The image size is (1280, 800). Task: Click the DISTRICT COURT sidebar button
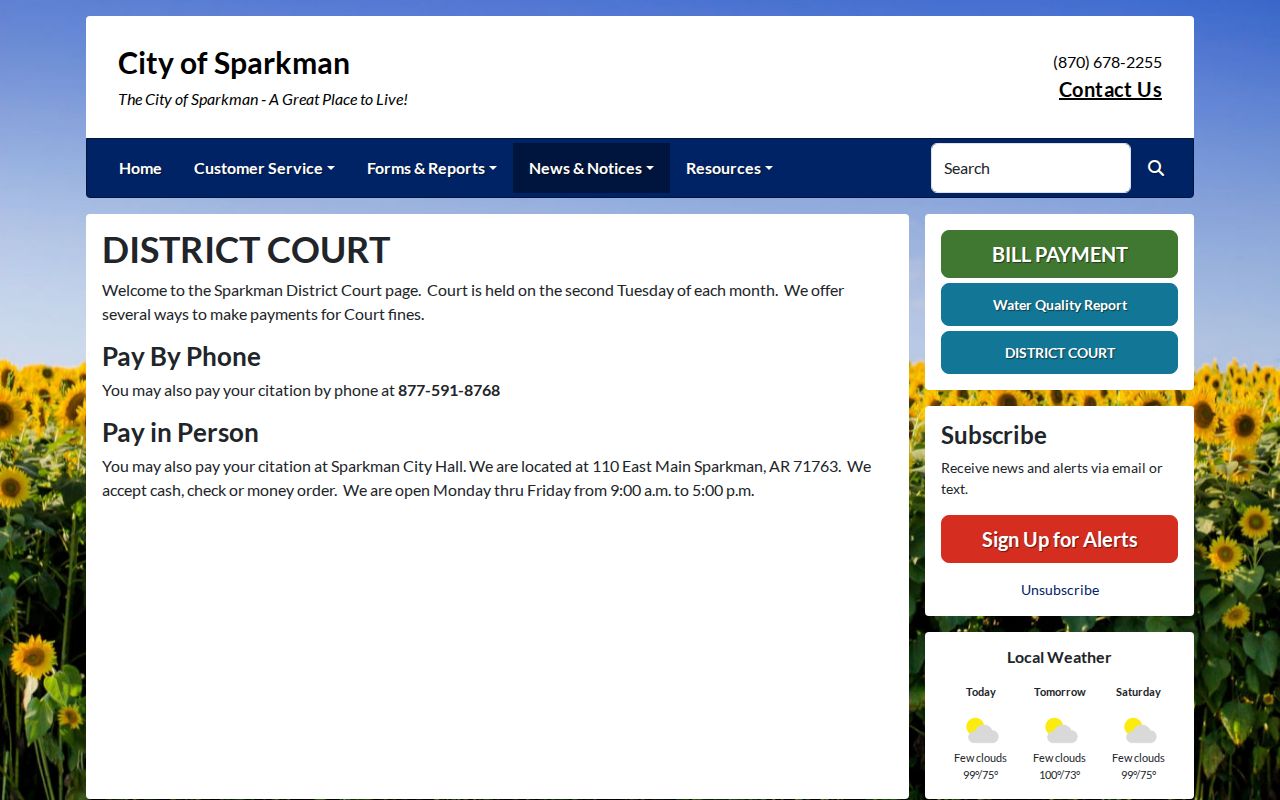1059,353
